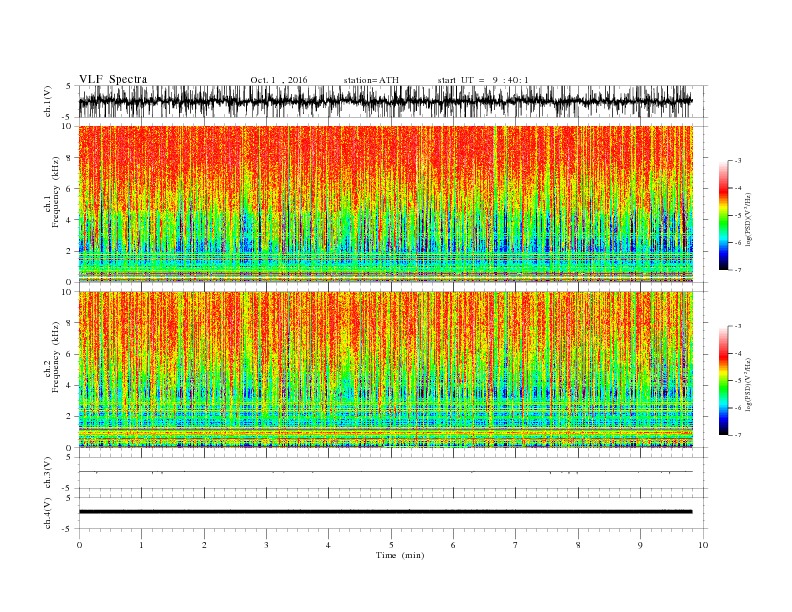Select the date text "Oct. 1 , 2016"
Image resolution: width=792 pixels, height=612 pixels.
278,80
